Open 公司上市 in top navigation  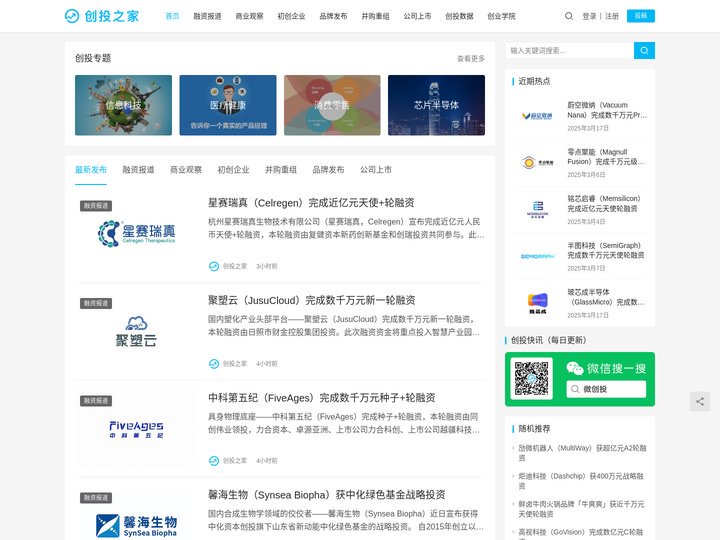point(417,16)
